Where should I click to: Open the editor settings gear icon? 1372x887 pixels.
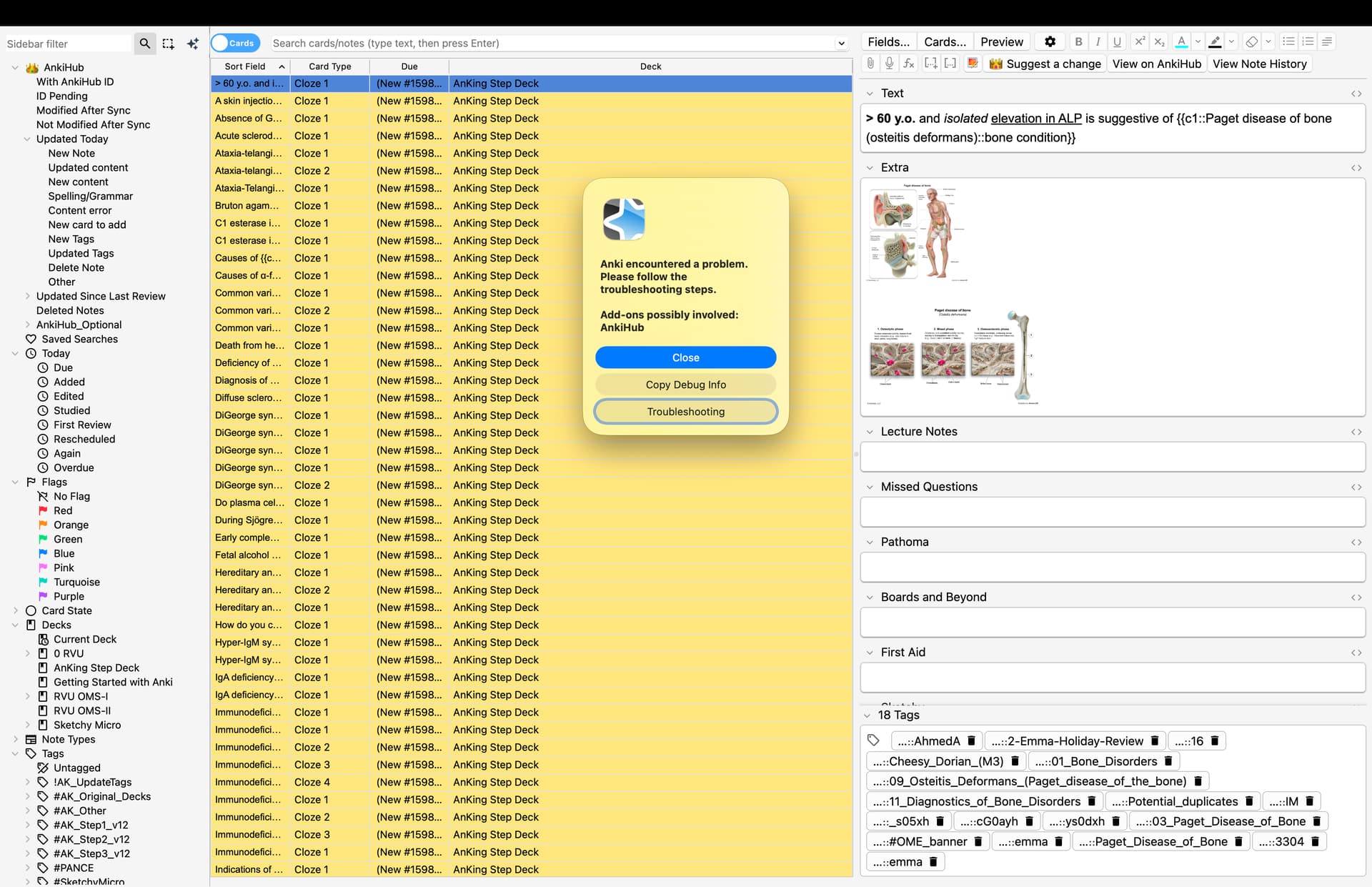1050,42
